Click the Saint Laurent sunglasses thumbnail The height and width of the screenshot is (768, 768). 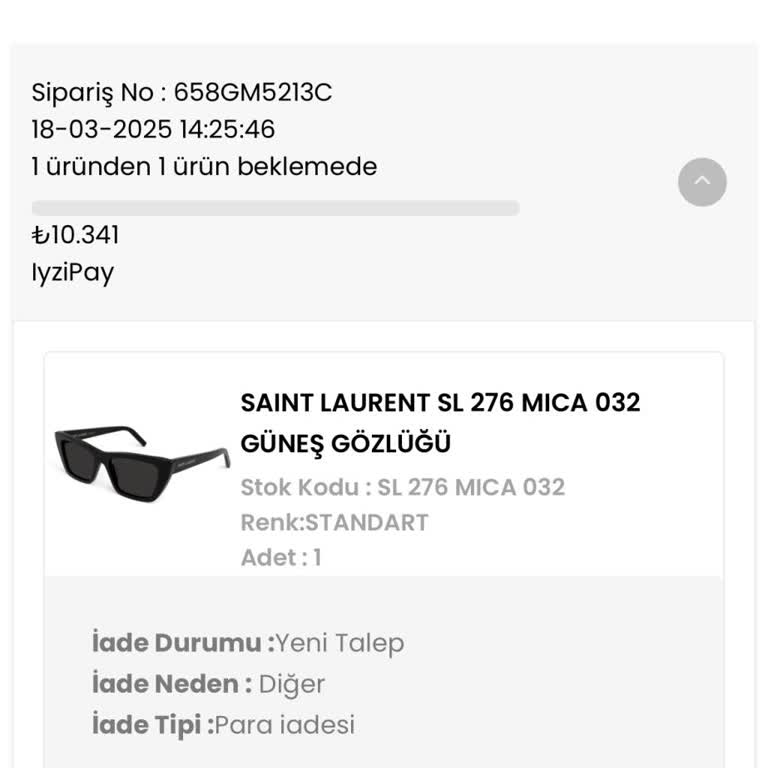(x=142, y=462)
